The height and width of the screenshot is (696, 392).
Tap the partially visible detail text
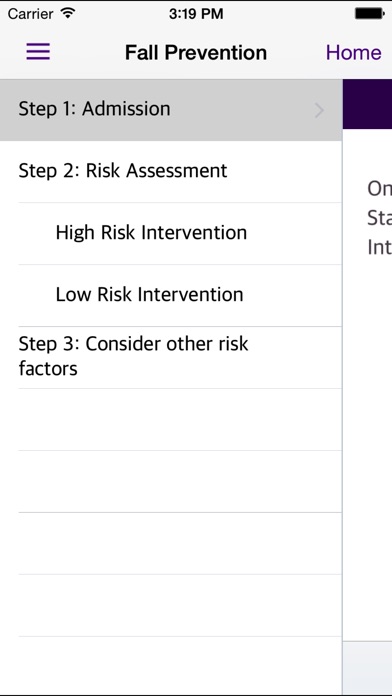point(380,218)
